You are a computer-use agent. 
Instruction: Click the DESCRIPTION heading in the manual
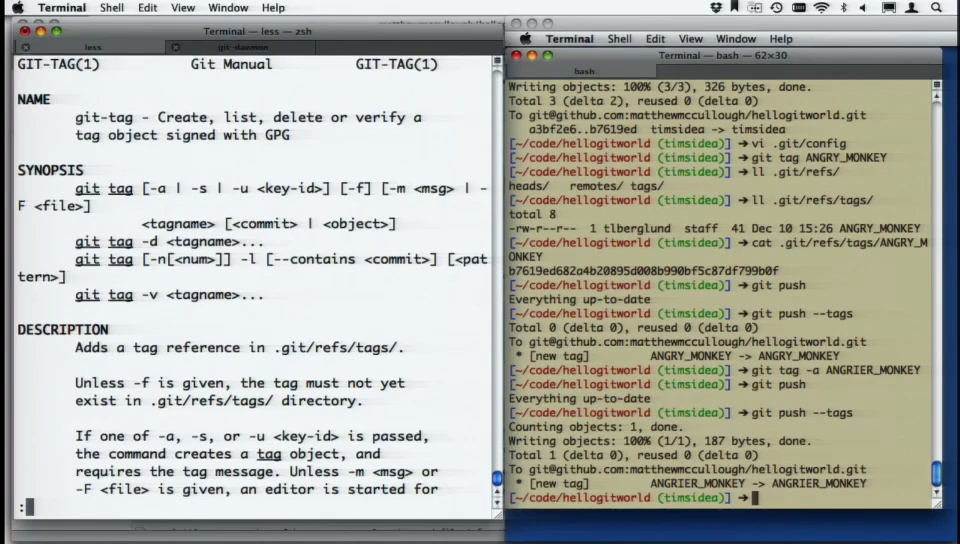pyautogui.click(x=62, y=329)
